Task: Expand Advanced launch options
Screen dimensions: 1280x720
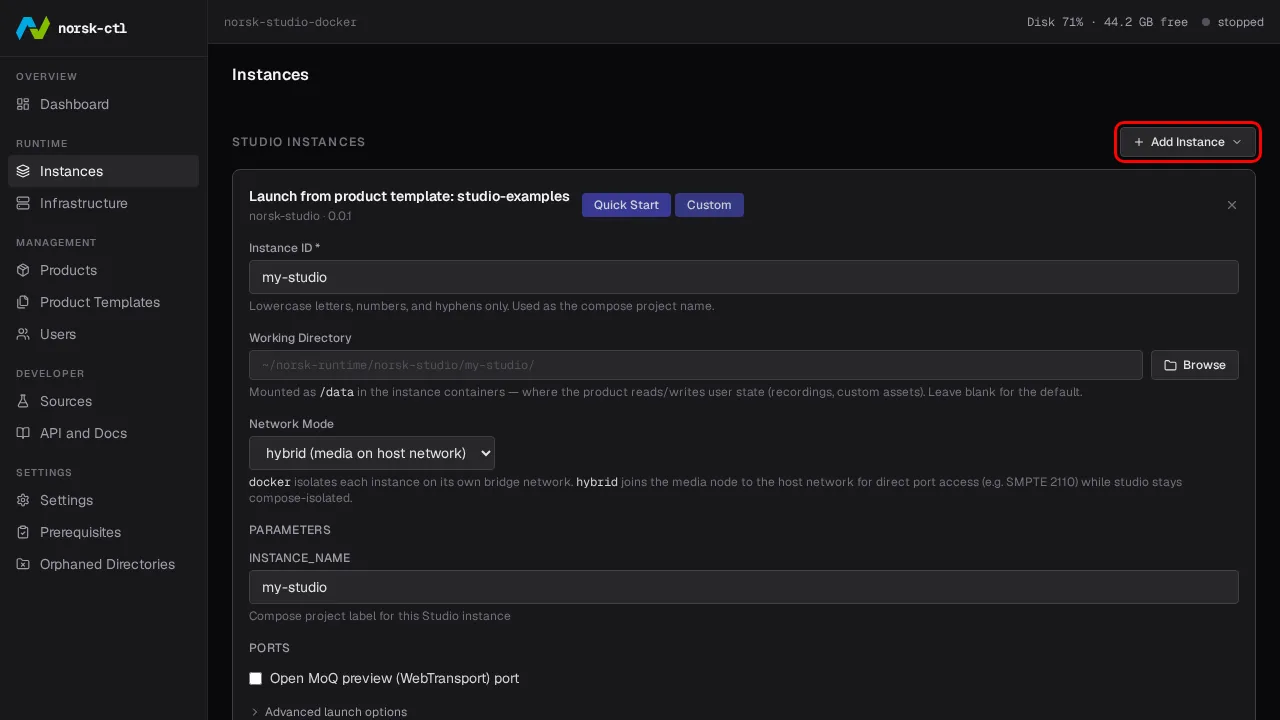Action: 328,712
